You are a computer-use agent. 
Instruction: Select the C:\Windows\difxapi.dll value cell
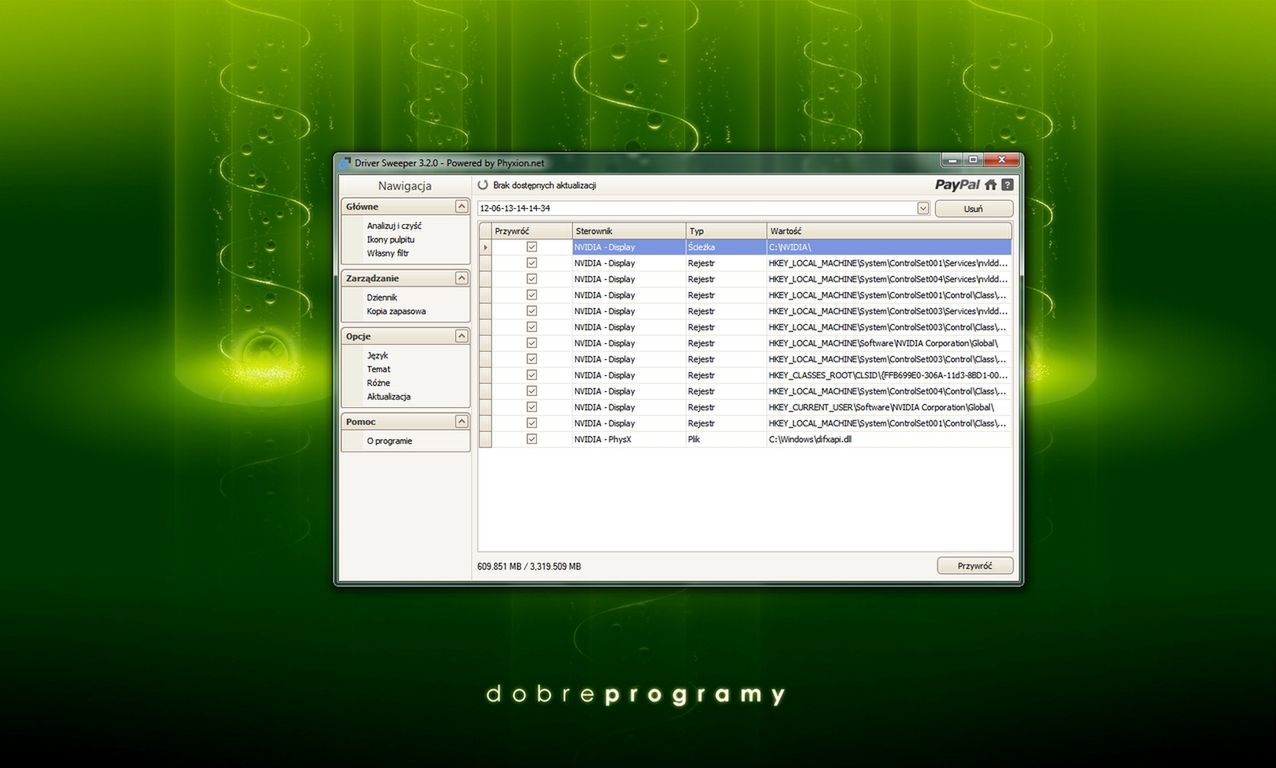pos(889,439)
